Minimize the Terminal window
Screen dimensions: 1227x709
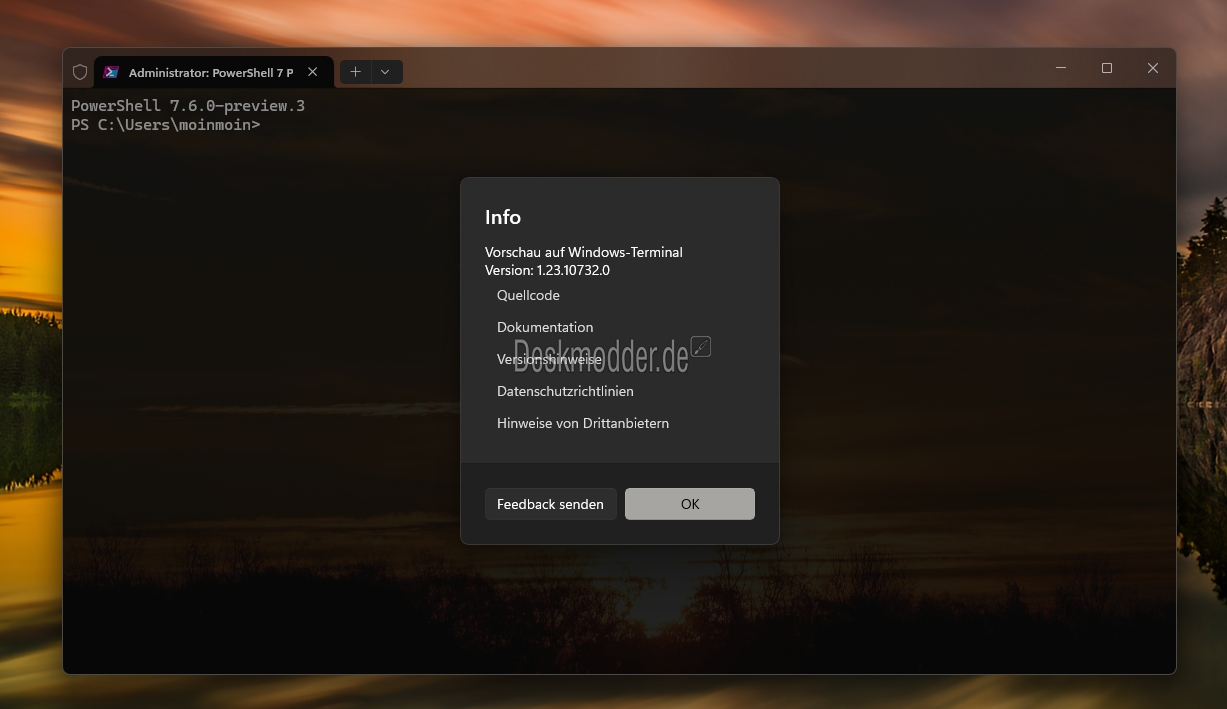point(1061,68)
